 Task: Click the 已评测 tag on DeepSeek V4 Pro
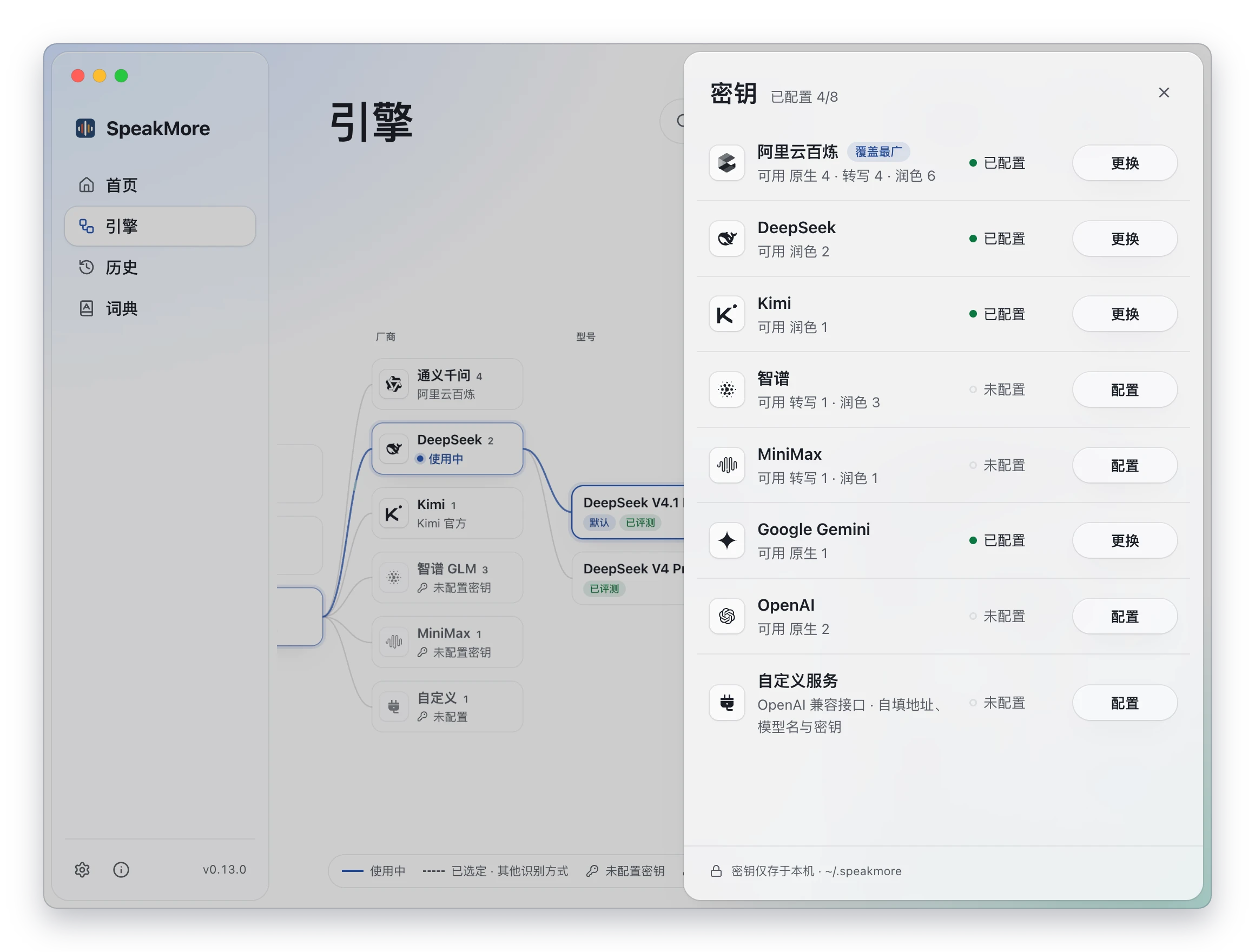pyautogui.click(x=604, y=589)
